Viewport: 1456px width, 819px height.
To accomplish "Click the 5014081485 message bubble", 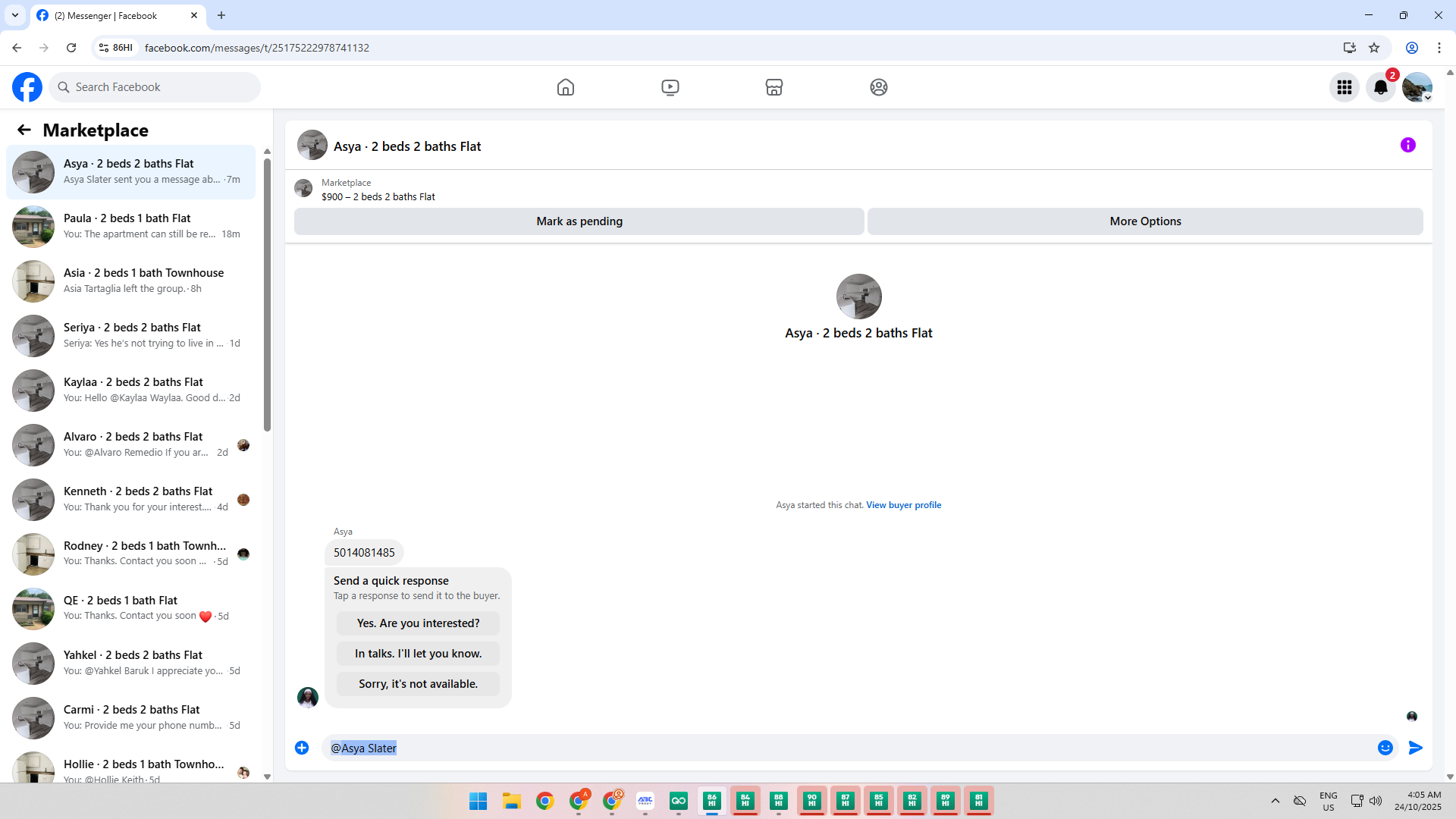I will tap(364, 553).
